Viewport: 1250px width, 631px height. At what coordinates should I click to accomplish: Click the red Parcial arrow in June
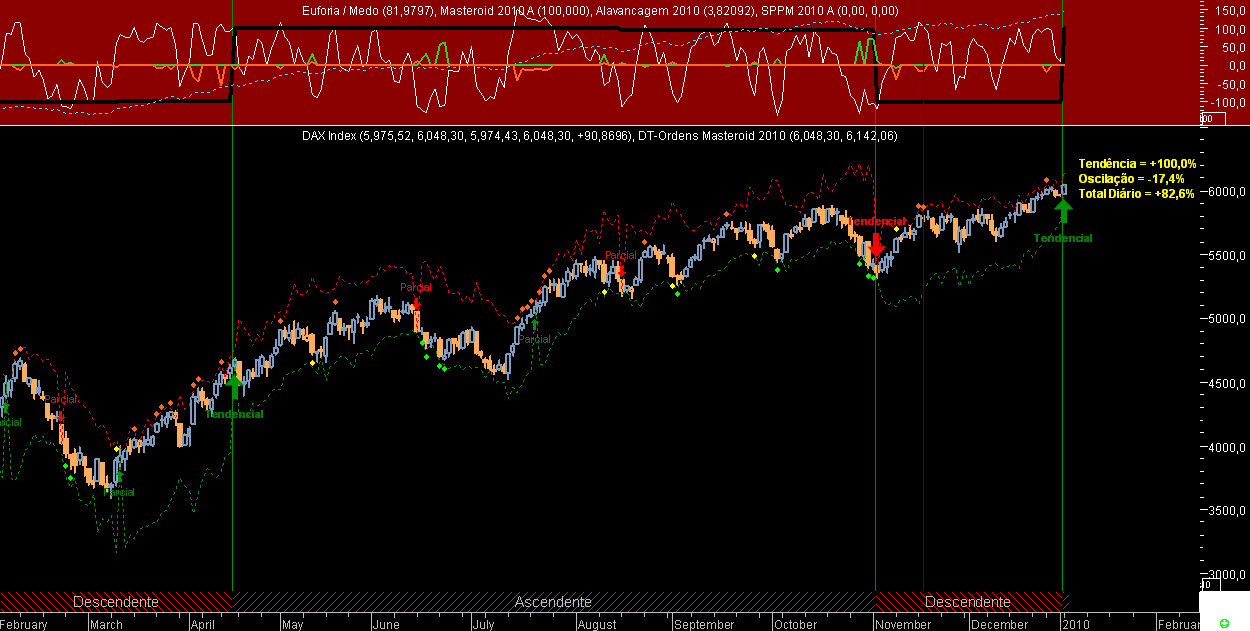point(416,302)
